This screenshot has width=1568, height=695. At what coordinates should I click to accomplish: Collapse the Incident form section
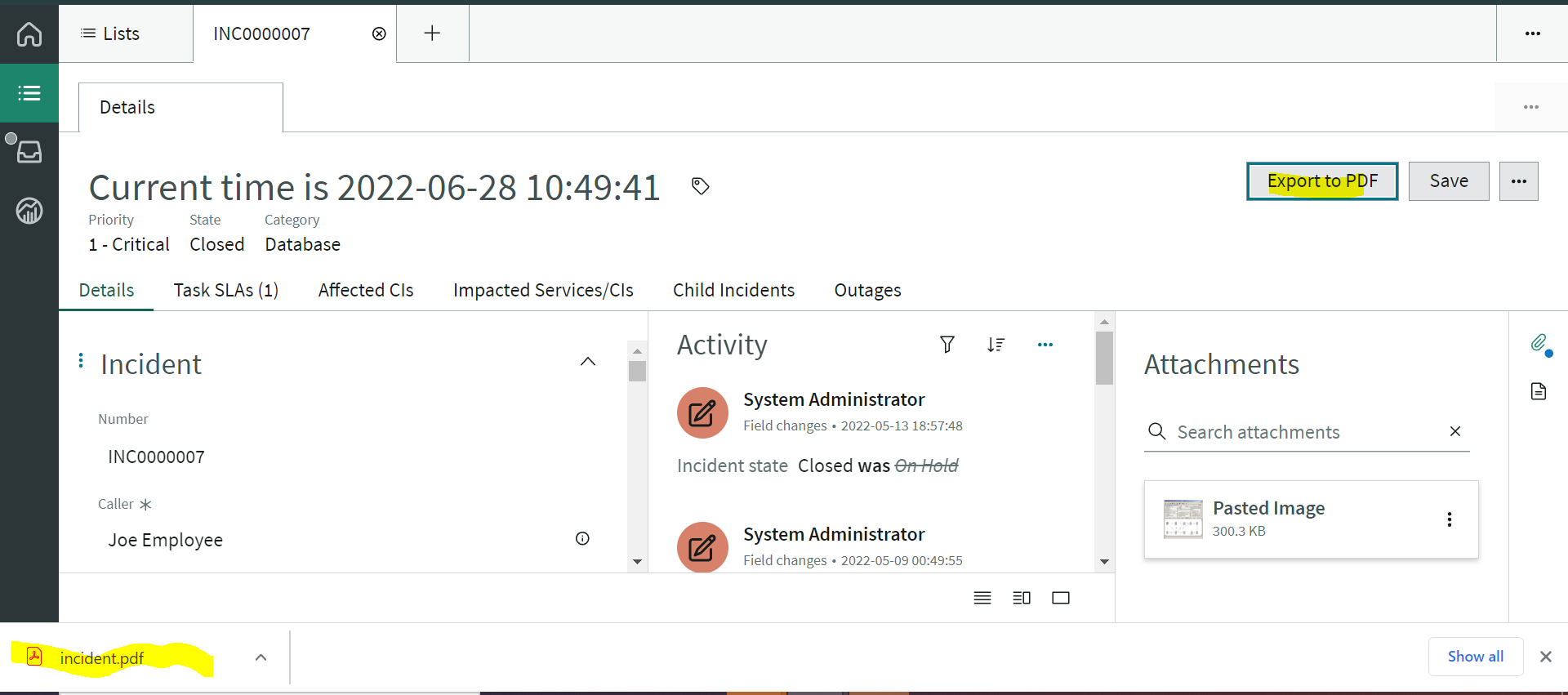coord(587,361)
